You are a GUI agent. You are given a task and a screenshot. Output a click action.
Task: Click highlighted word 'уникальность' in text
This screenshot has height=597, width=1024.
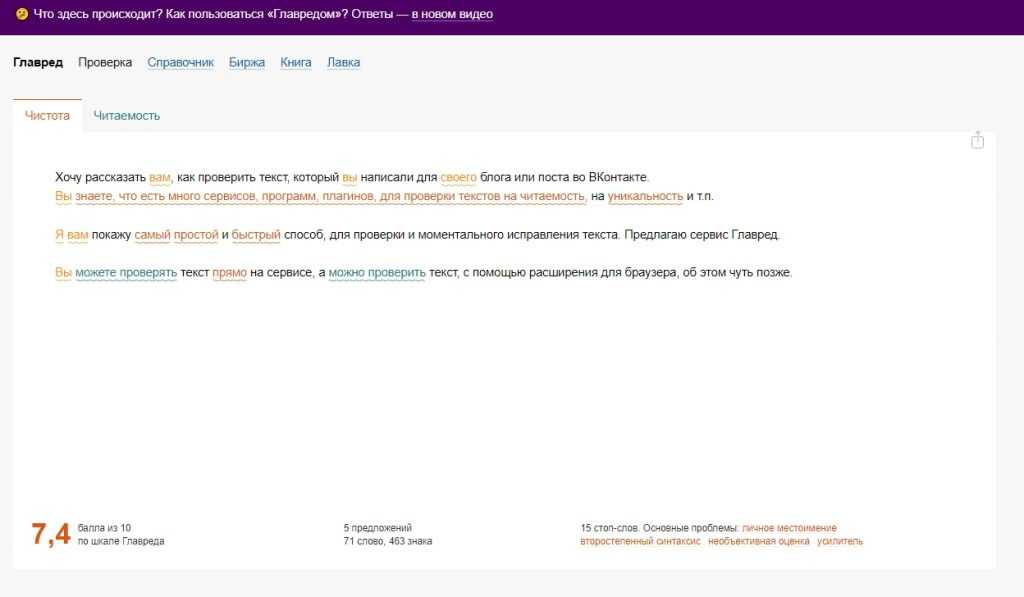click(x=645, y=196)
